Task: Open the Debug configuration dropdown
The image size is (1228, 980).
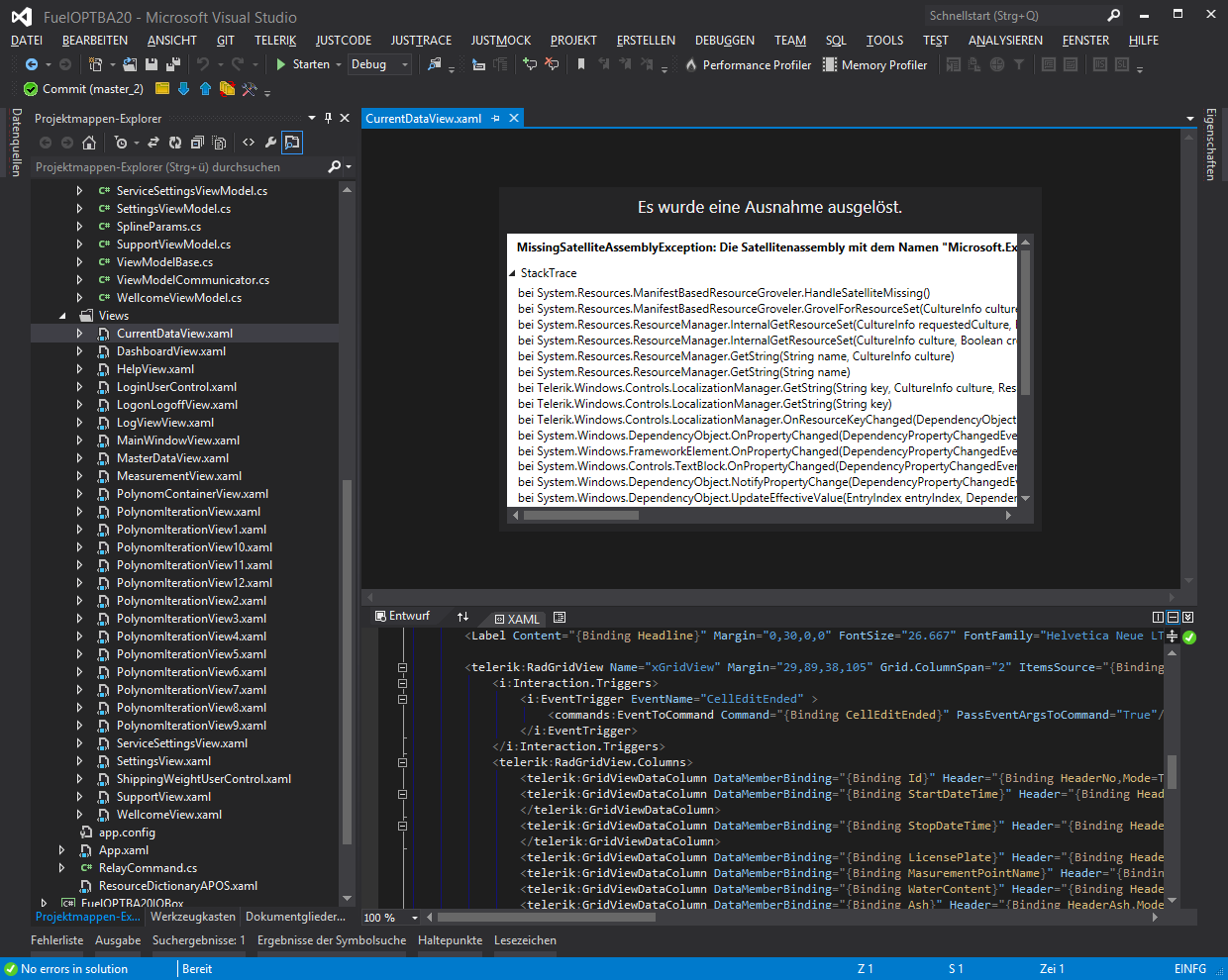Action: coord(379,64)
